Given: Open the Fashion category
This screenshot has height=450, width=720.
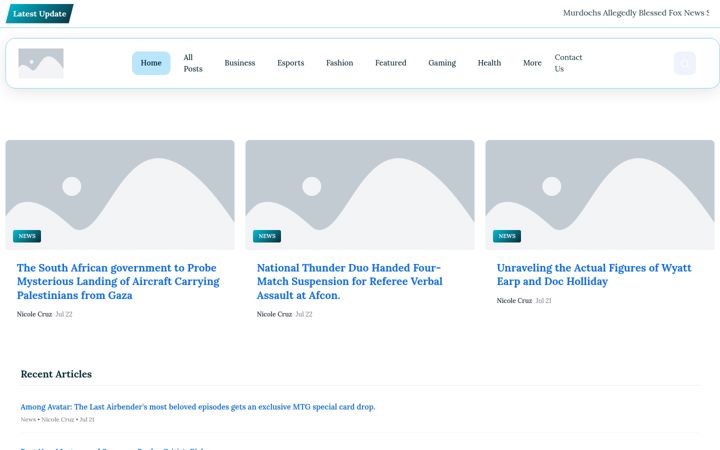Looking at the screenshot, I should 340,63.
